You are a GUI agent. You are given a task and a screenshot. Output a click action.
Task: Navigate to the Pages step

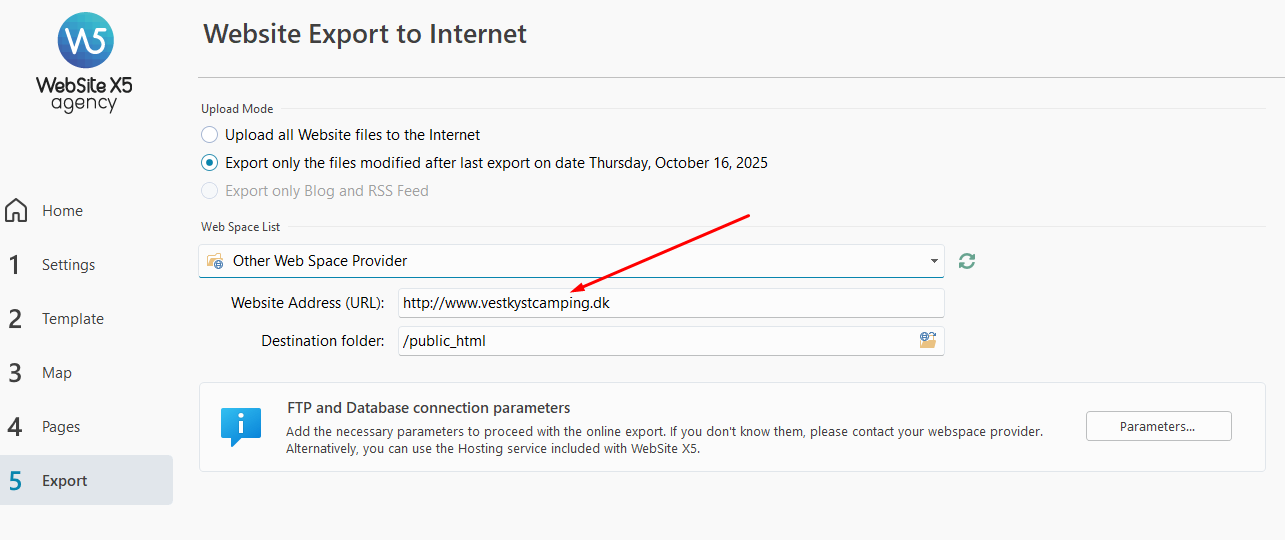[60, 427]
